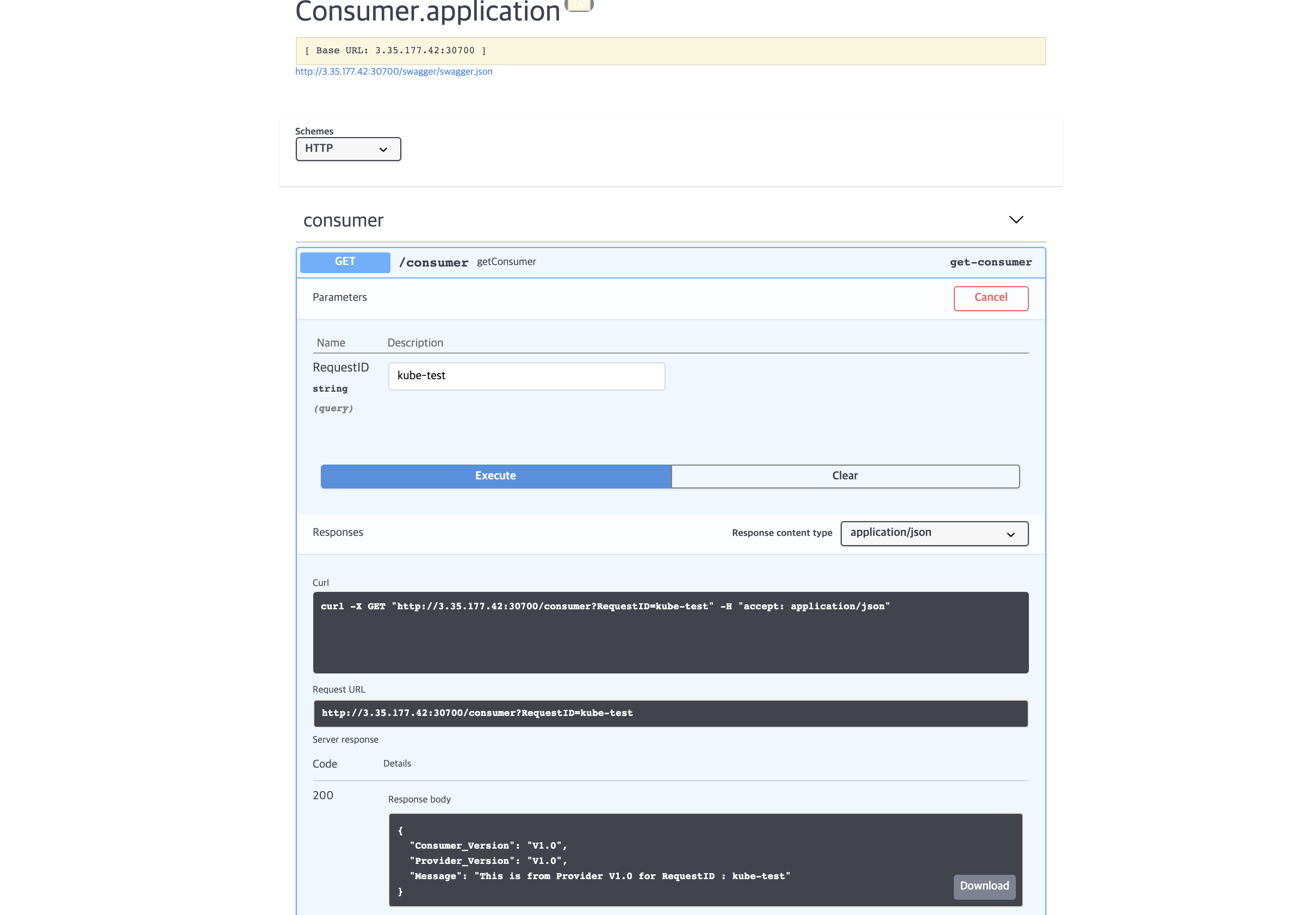The height and width of the screenshot is (915, 1316).
Task: Click the Message line in response body
Action: (599, 876)
